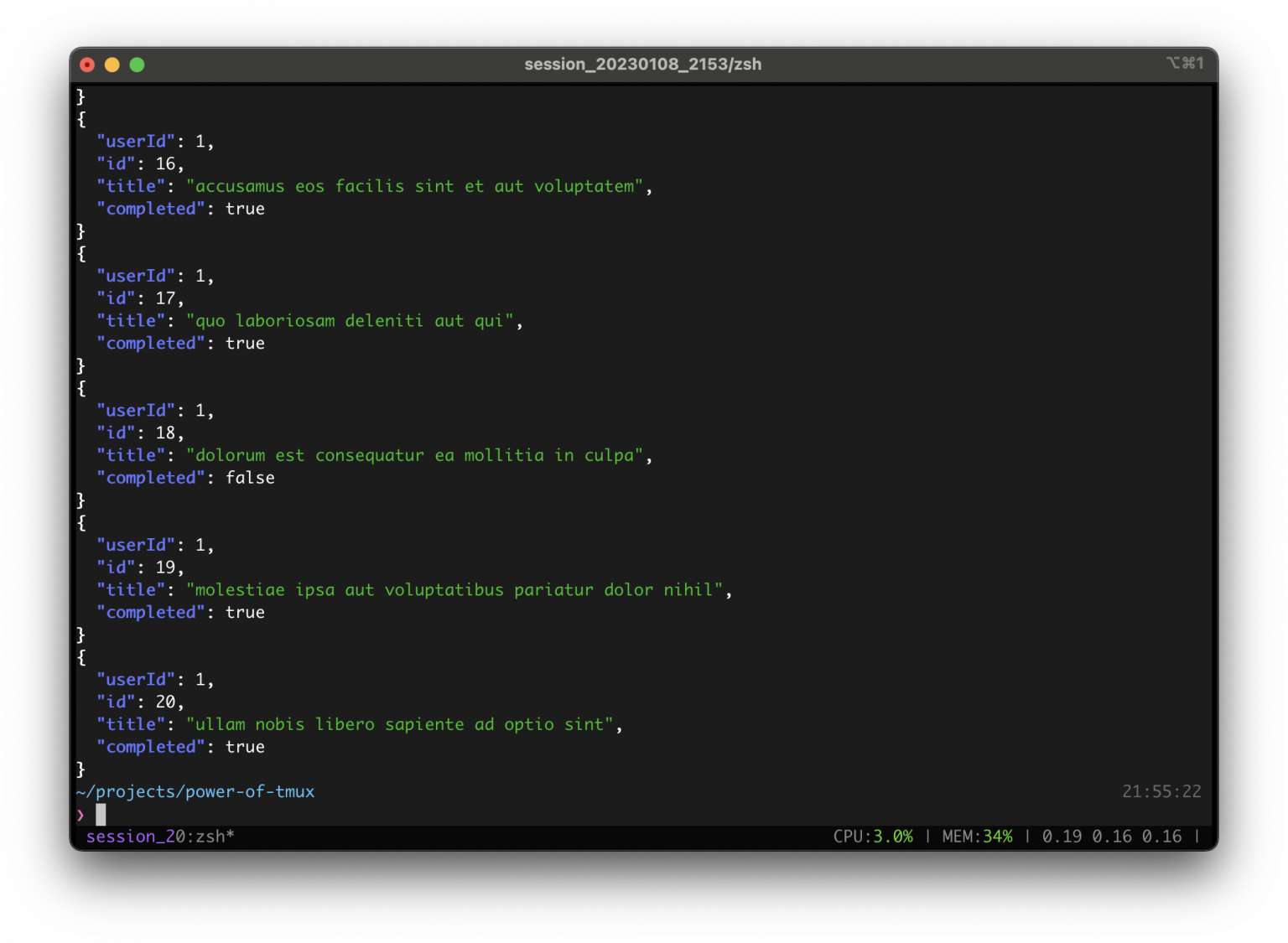Viewport: 1288px width, 943px height.
Task: Click the "completed": false value
Action: coord(250,478)
